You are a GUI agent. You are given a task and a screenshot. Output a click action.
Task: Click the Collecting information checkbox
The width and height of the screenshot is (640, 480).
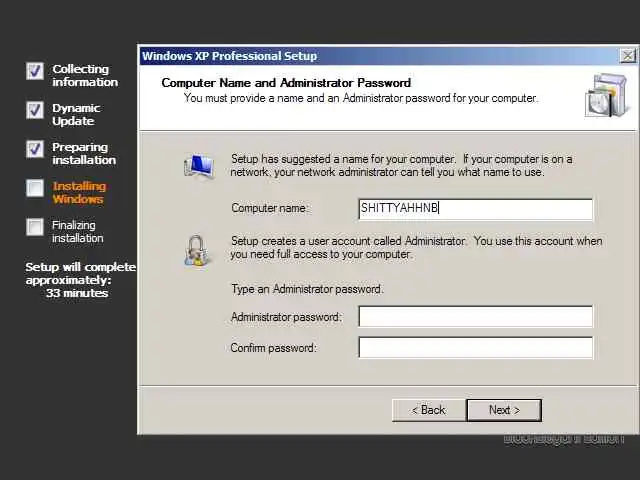(x=35, y=71)
